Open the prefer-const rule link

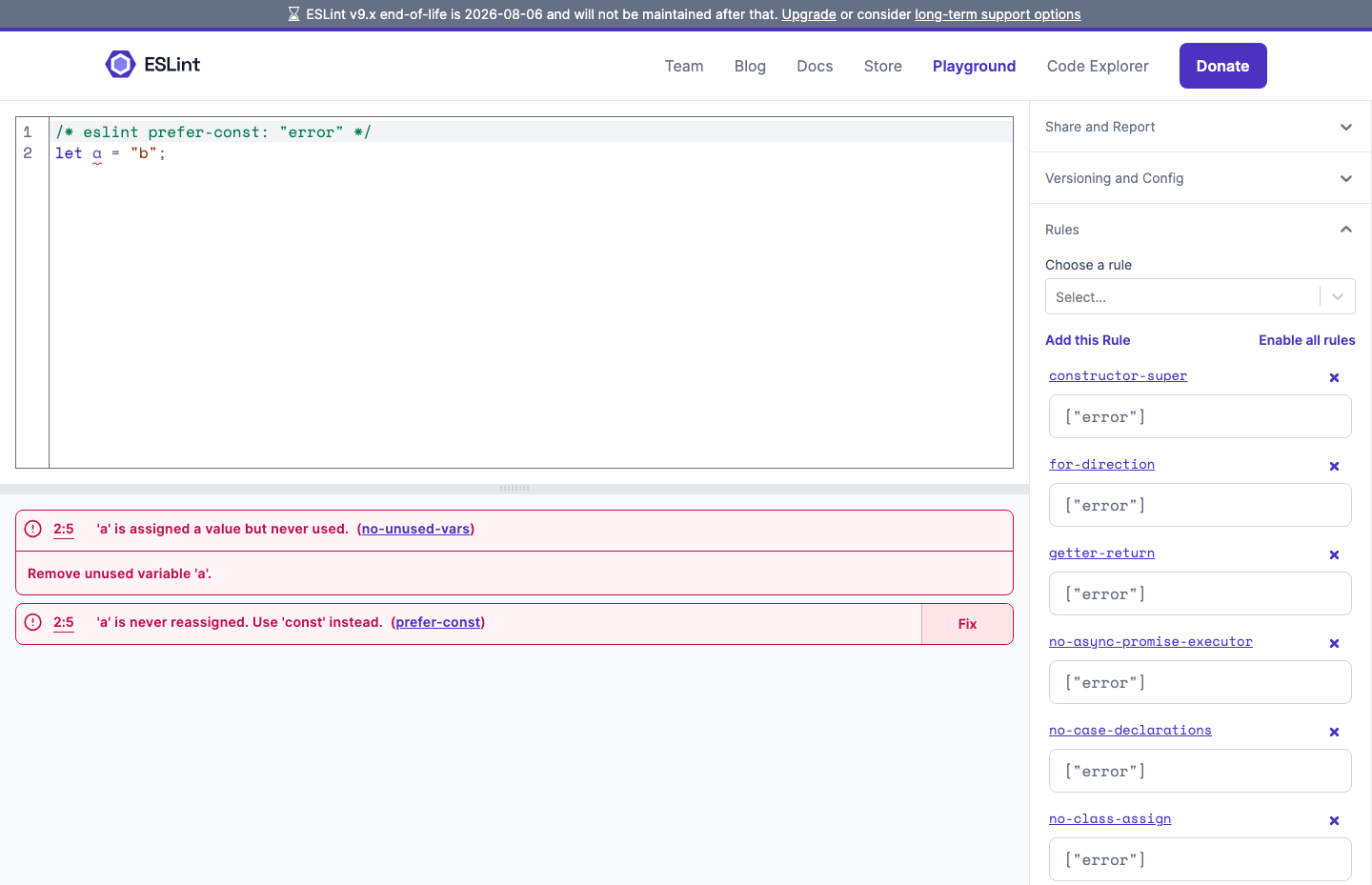click(x=438, y=622)
